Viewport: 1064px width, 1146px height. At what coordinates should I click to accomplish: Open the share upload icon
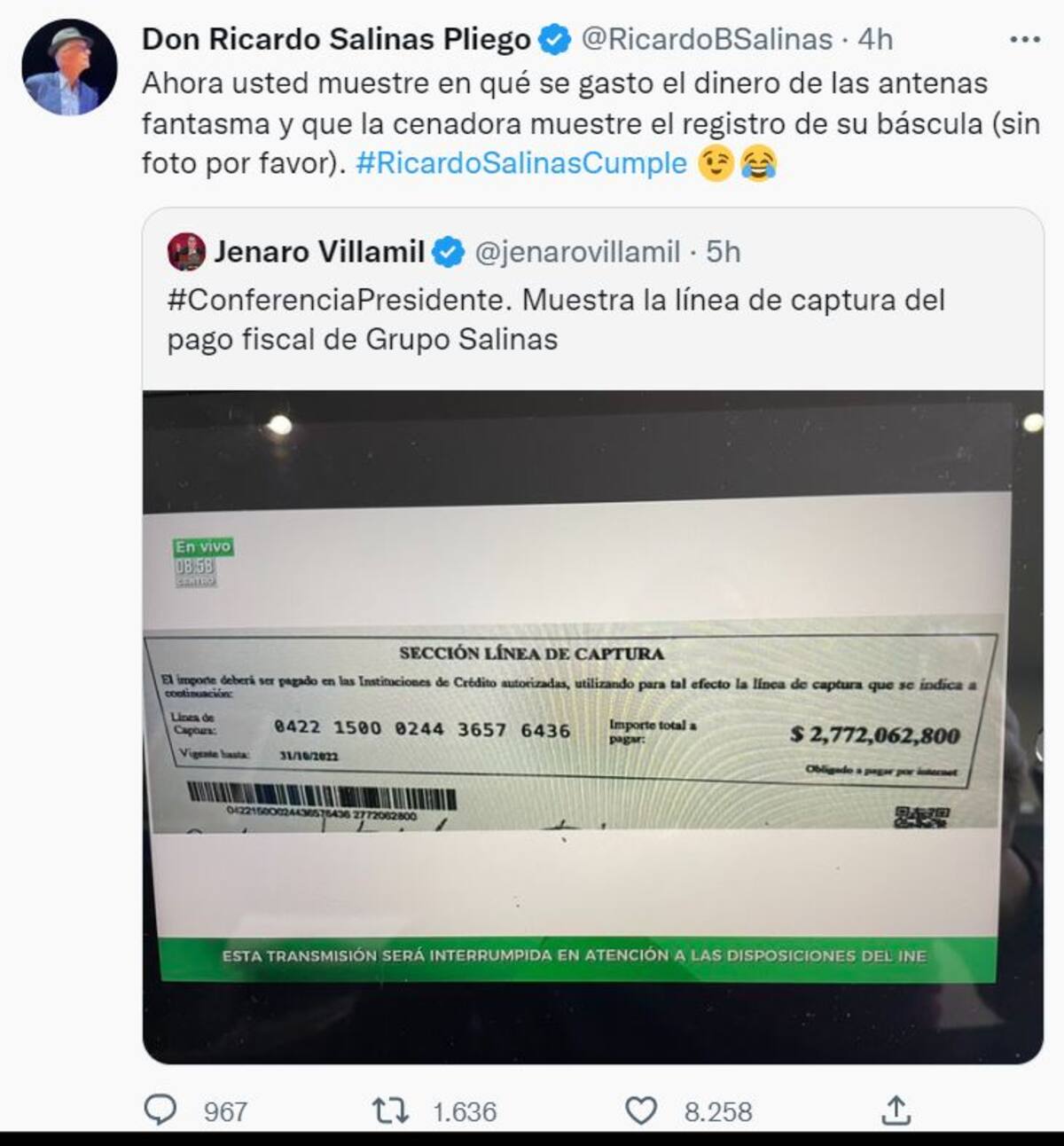tap(896, 1110)
